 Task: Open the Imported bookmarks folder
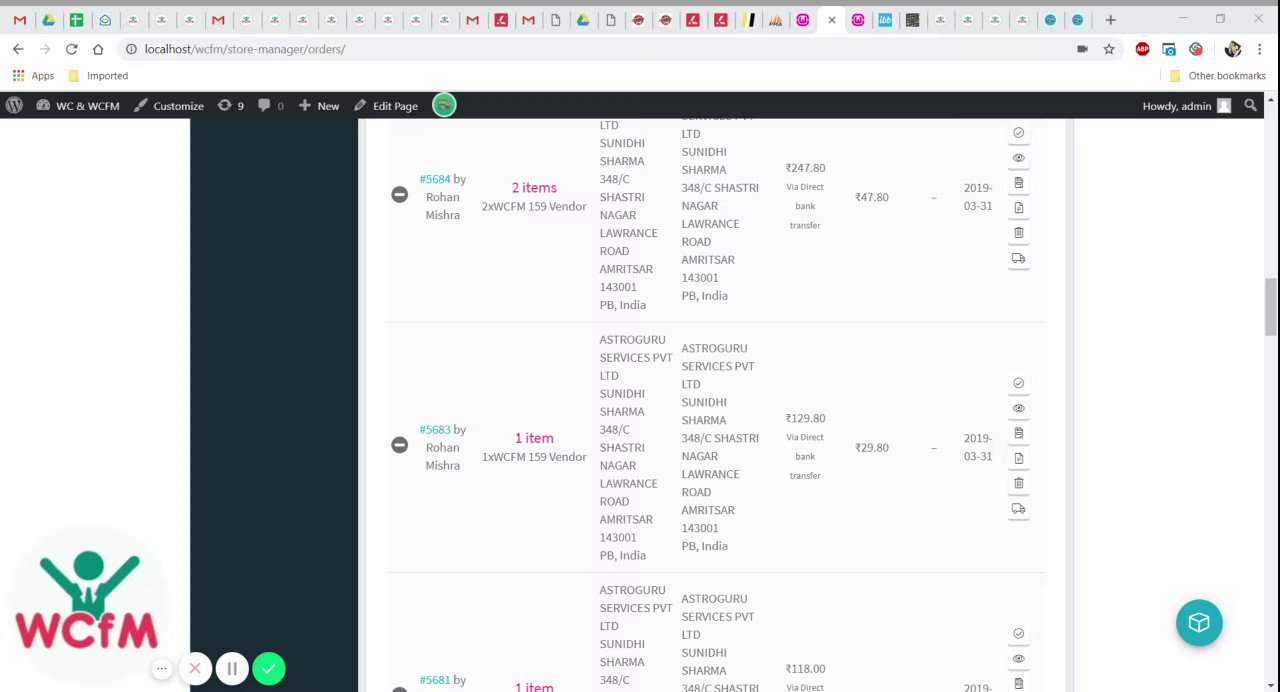(x=98, y=75)
